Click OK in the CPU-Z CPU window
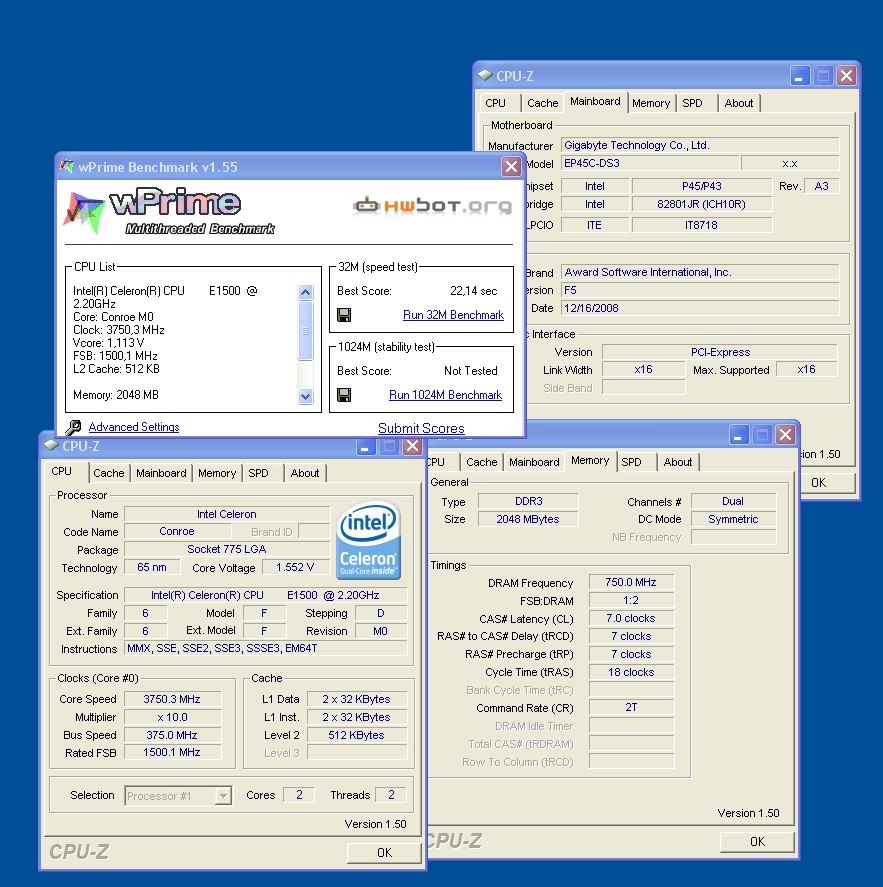Screen dimensions: 883x887 coord(384,852)
